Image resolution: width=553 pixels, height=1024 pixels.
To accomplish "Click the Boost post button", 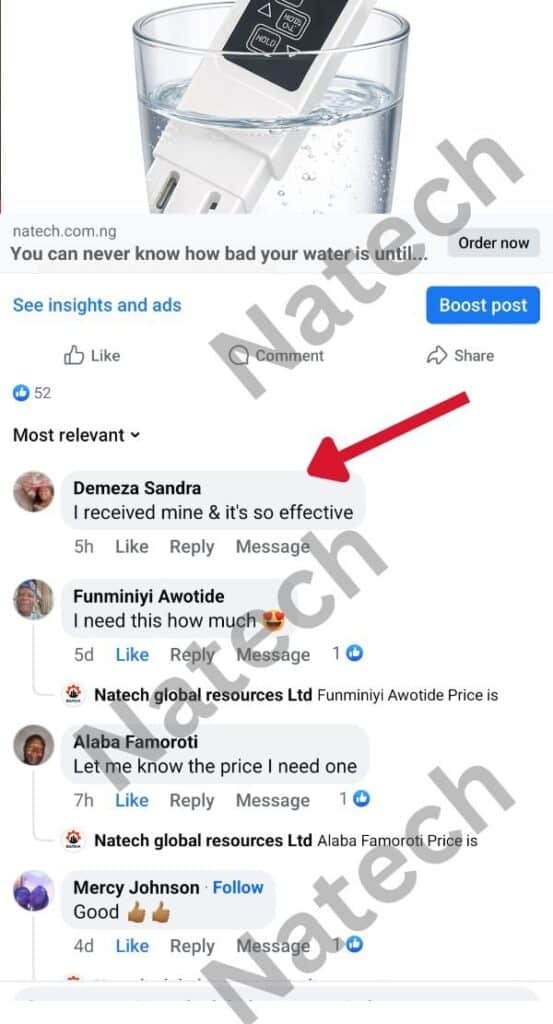I will tap(483, 305).
